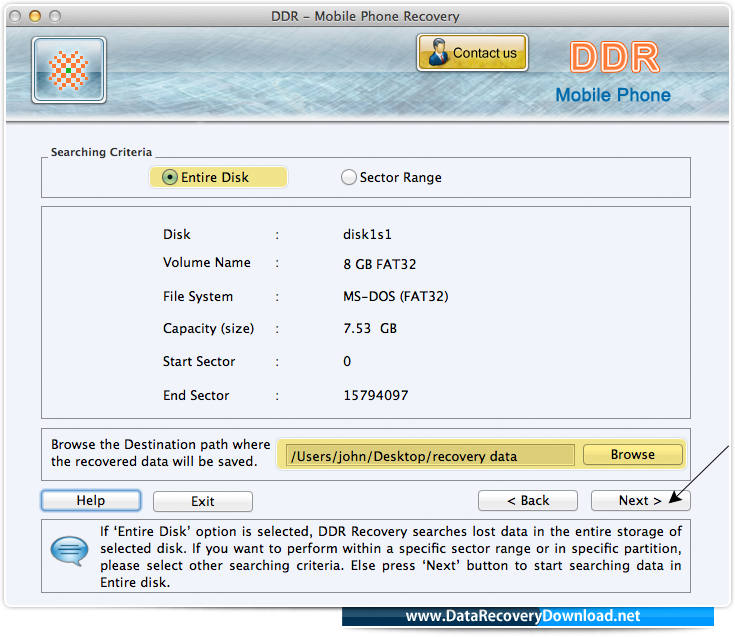This screenshot has height=637, width=735.
Task: Click the disk1s1 disk value
Action: (x=367, y=234)
